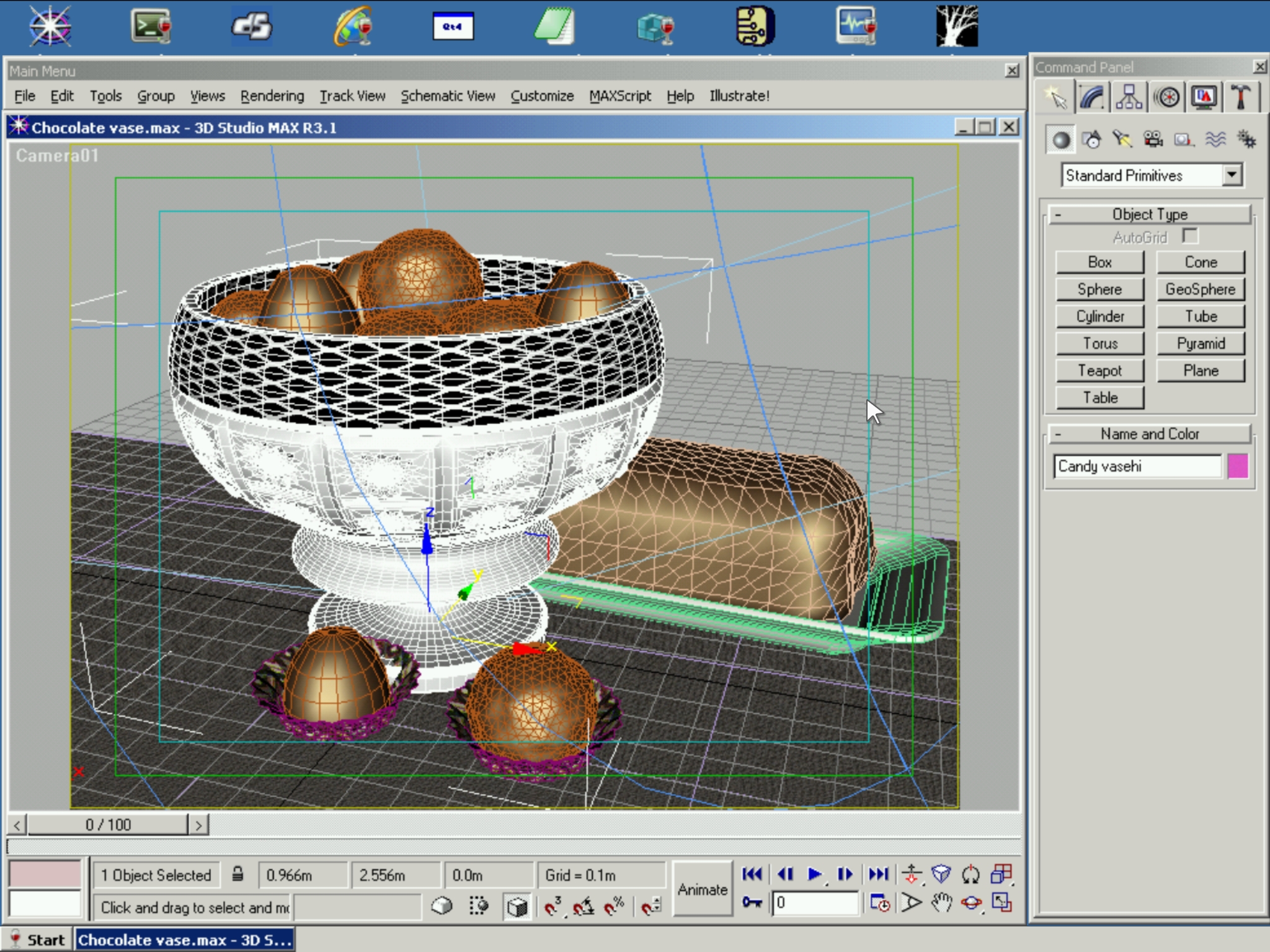The height and width of the screenshot is (952, 1270).
Task: Click the Pan hand viewport tool
Action: (x=941, y=903)
